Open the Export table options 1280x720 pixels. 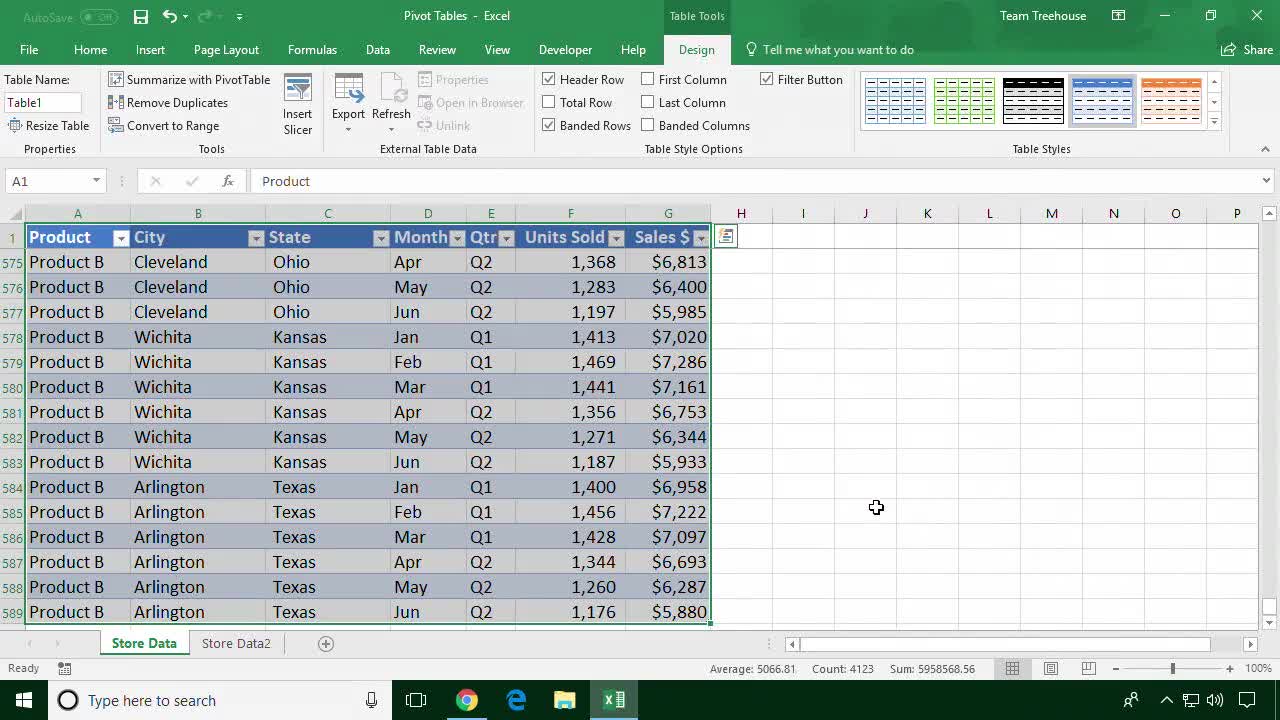point(349,104)
